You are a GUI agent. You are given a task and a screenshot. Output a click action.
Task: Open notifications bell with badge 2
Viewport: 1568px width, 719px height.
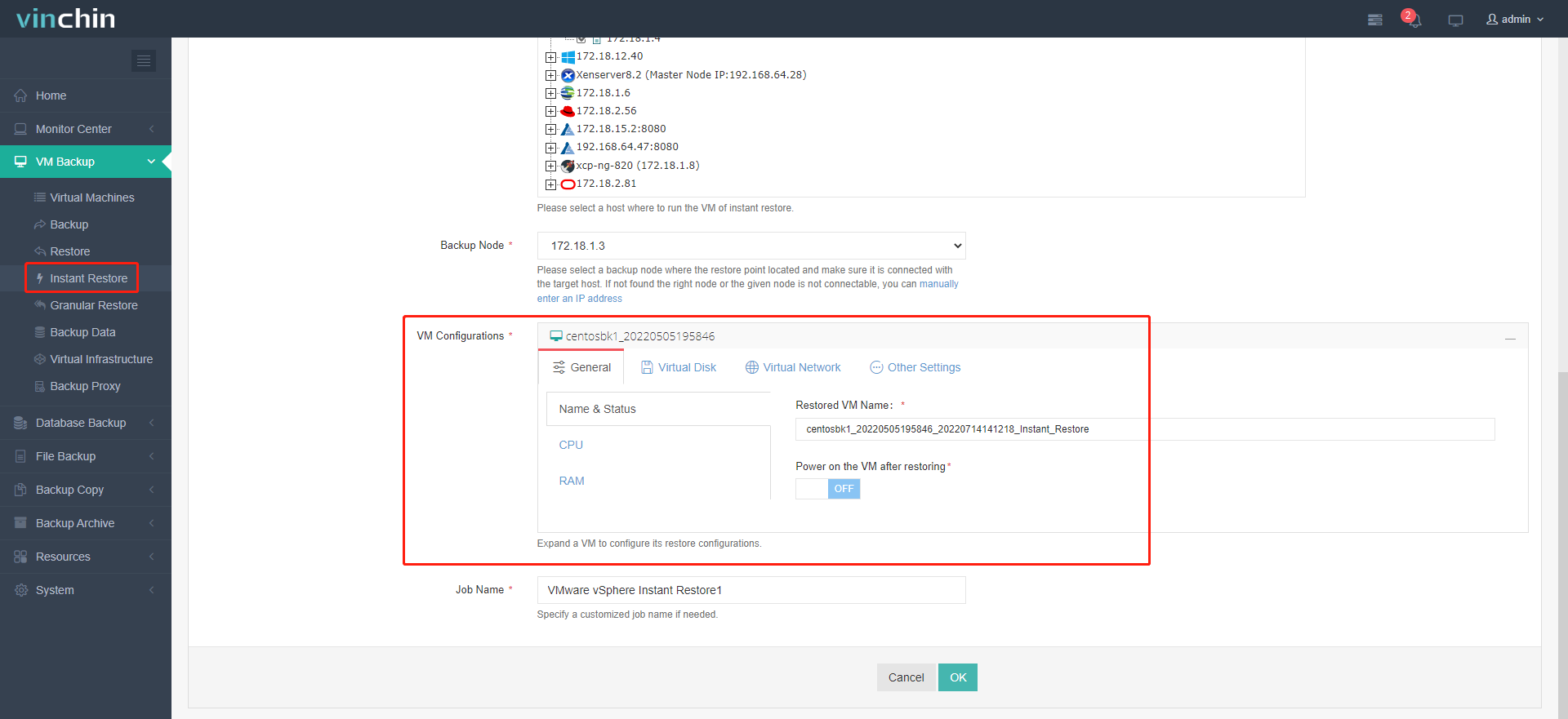[1412, 19]
